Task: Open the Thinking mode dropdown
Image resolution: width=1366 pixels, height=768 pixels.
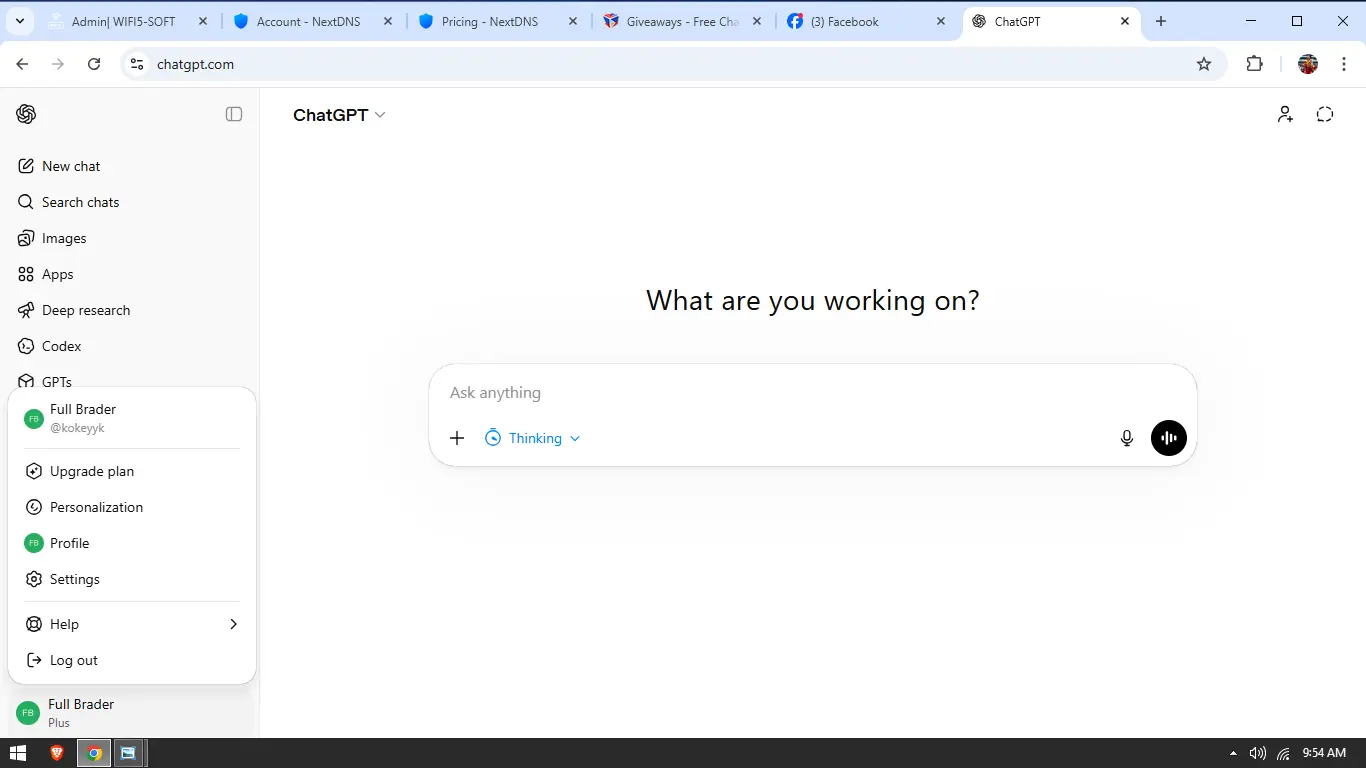Action: pyautogui.click(x=532, y=438)
